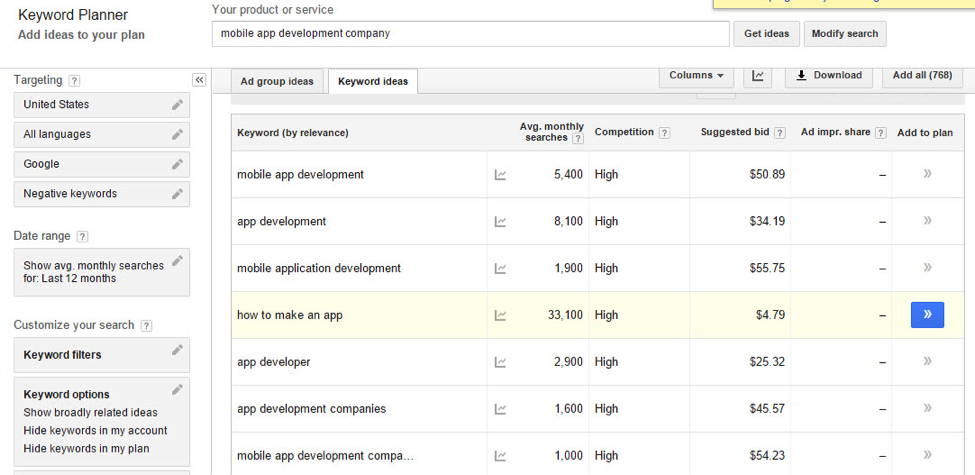Click the '$55.75' suggested bid value
This screenshot has width=975, height=475.
pos(767,269)
